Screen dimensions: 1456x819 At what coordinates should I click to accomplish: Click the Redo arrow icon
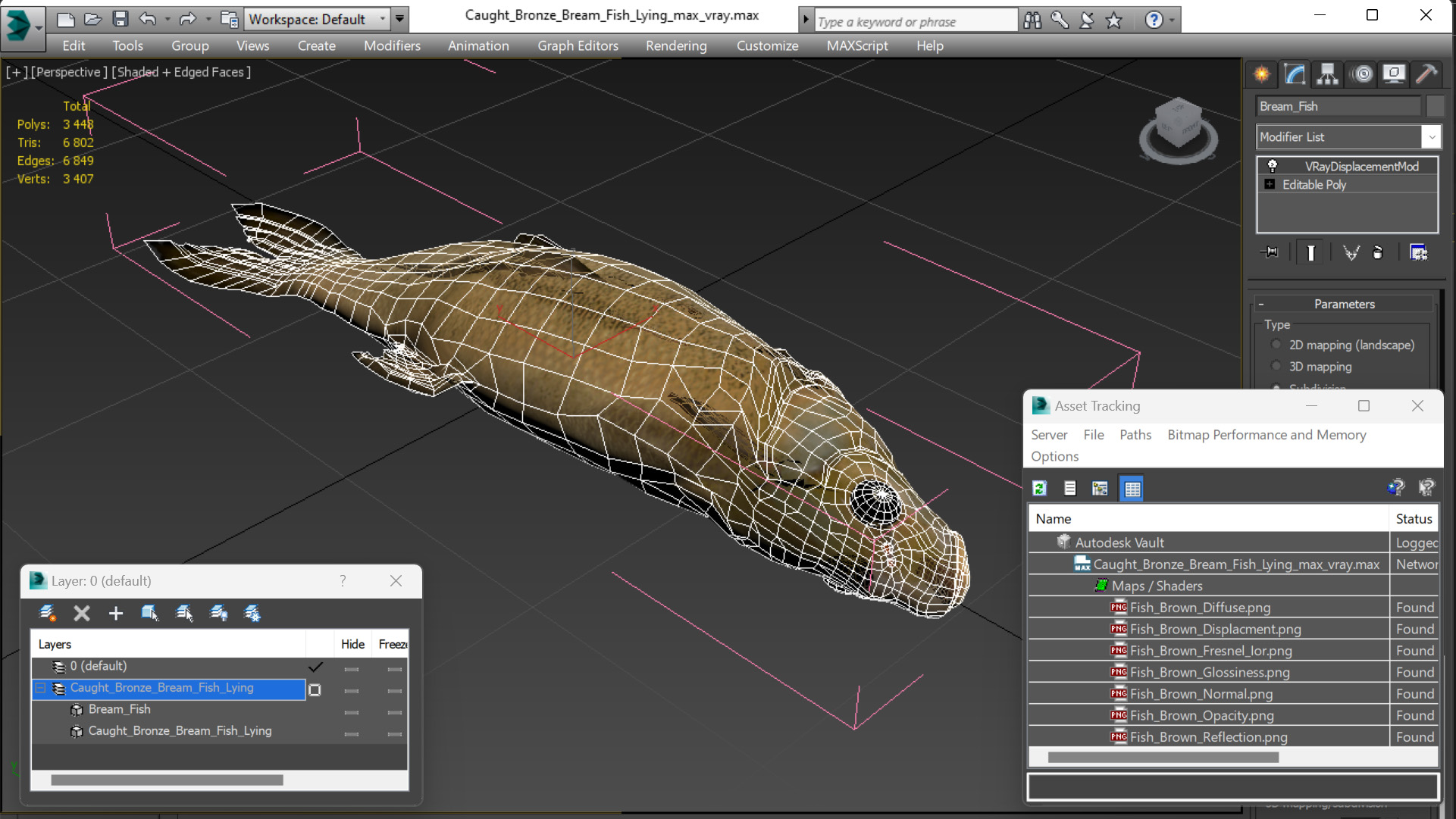(x=187, y=19)
